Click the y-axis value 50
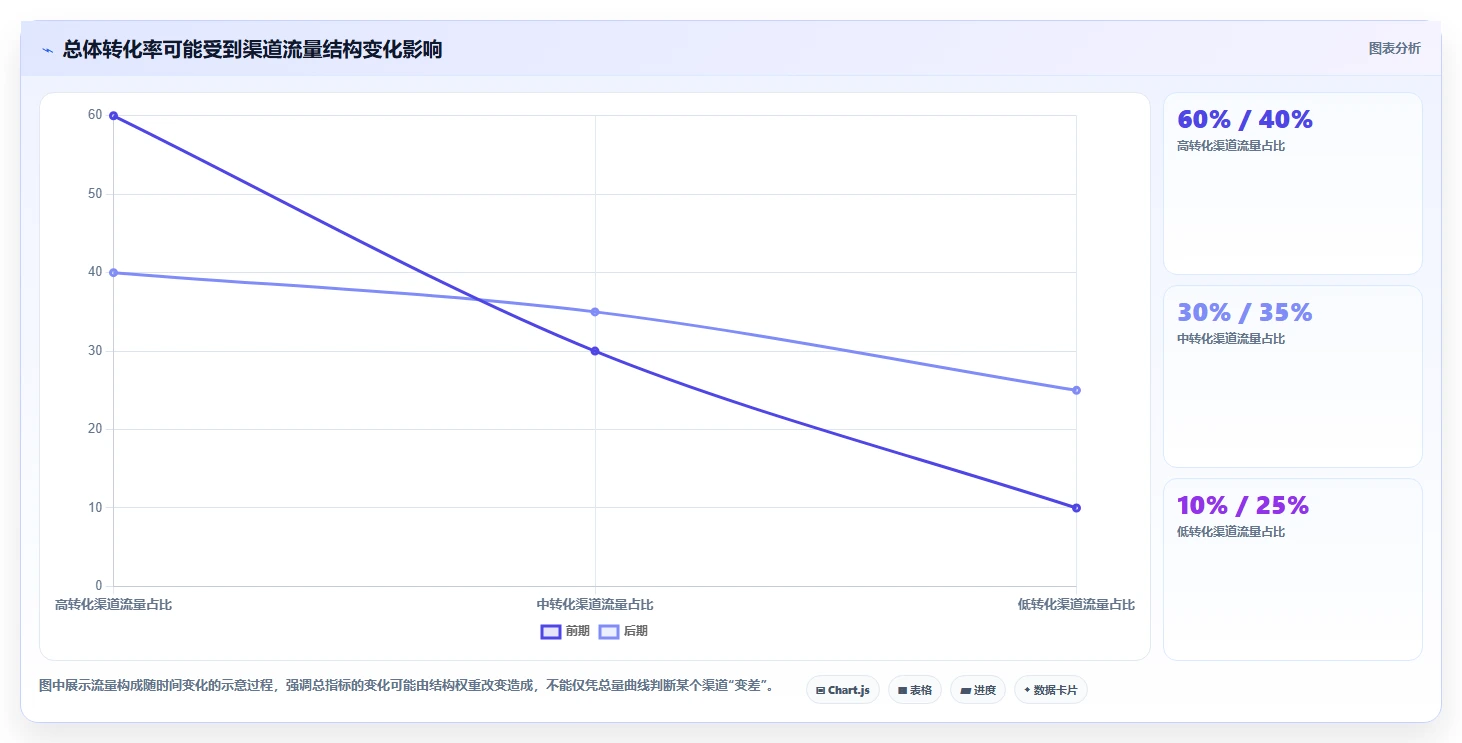This screenshot has width=1462, height=743. coord(95,194)
